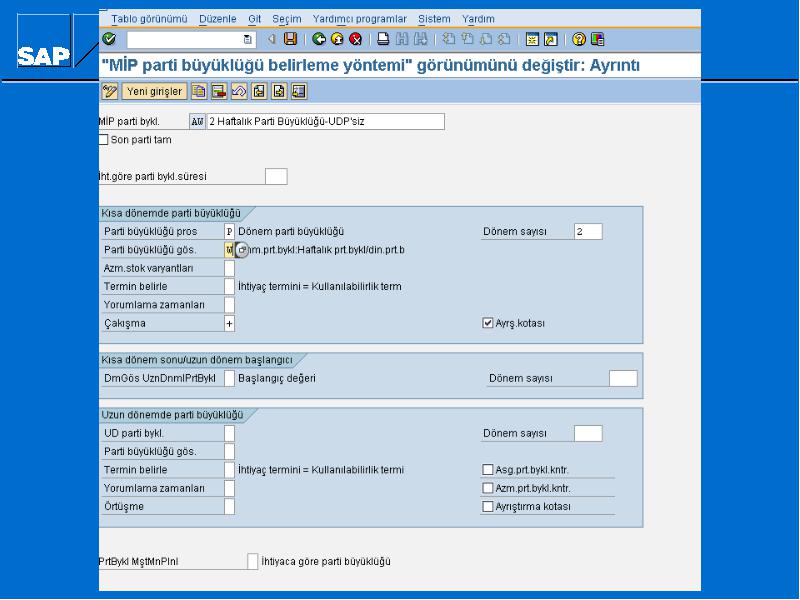Exit using the yellow up-arrow icon

pos(337,39)
